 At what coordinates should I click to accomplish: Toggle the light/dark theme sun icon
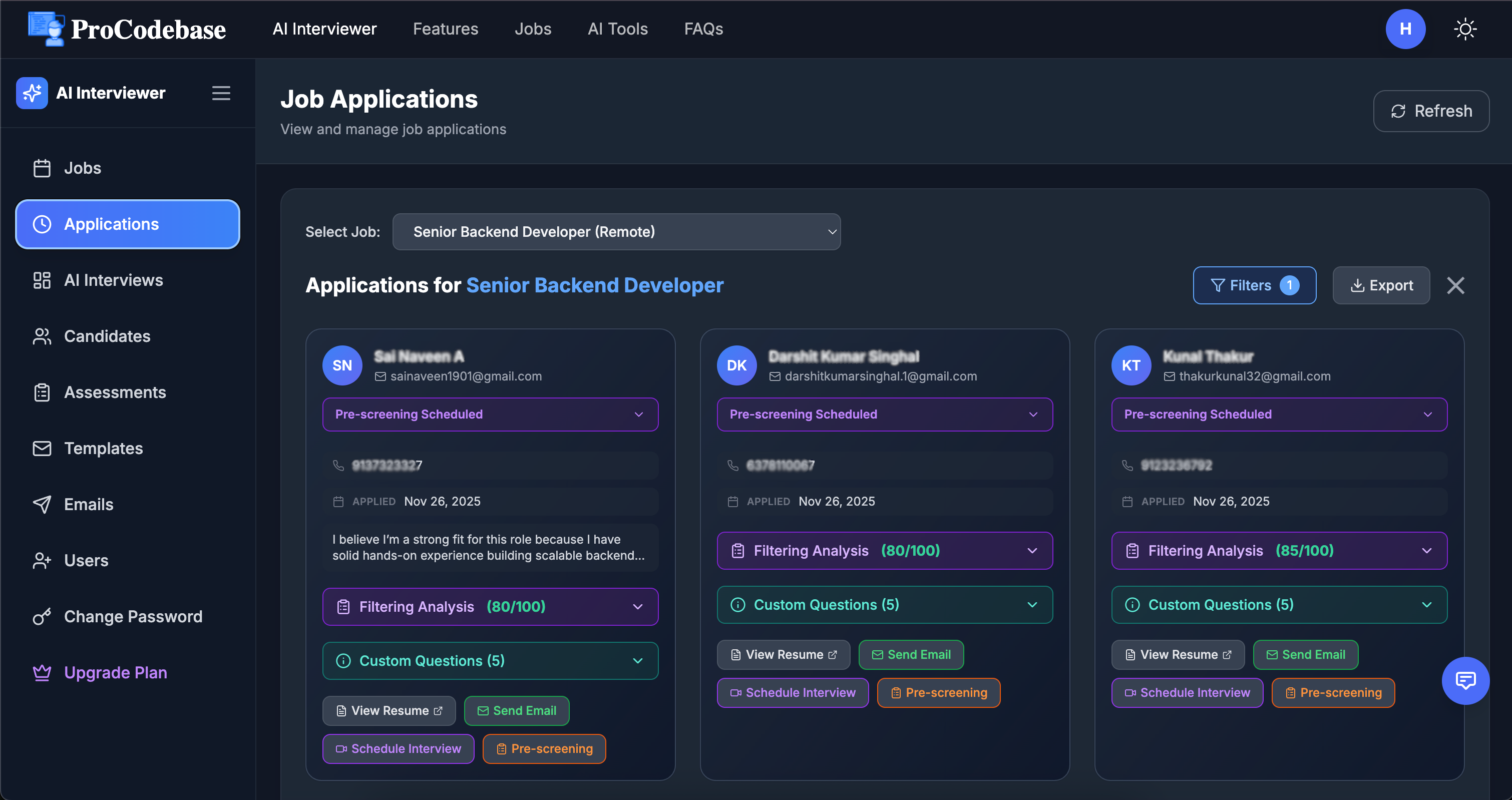click(x=1465, y=29)
